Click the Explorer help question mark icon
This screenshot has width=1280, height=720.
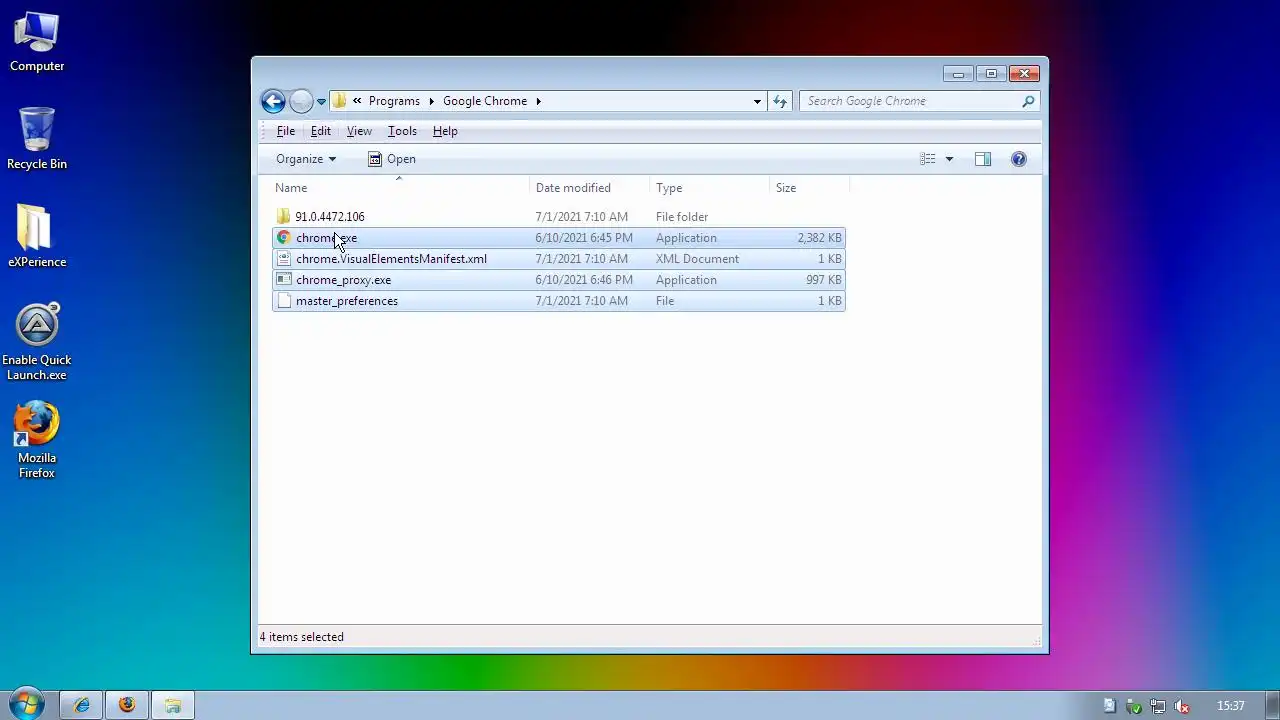[1019, 159]
